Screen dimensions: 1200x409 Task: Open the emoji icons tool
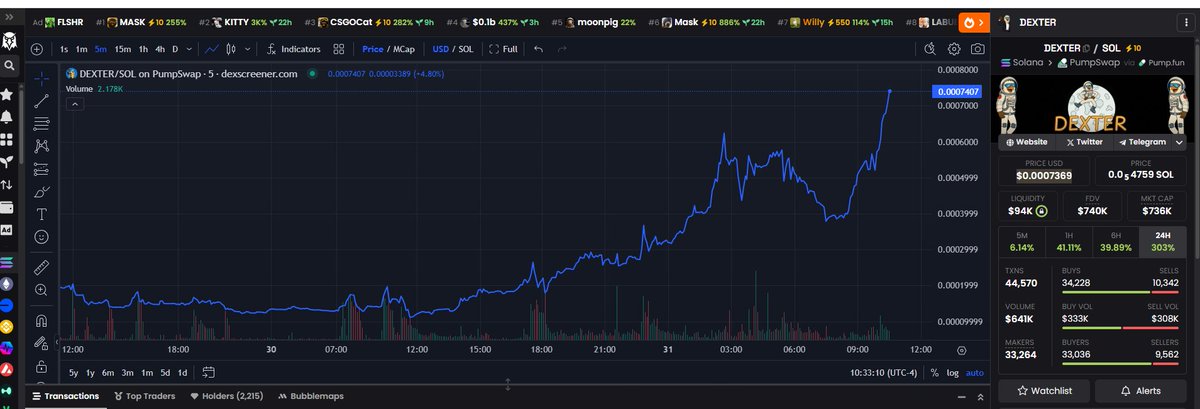click(41, 237)
